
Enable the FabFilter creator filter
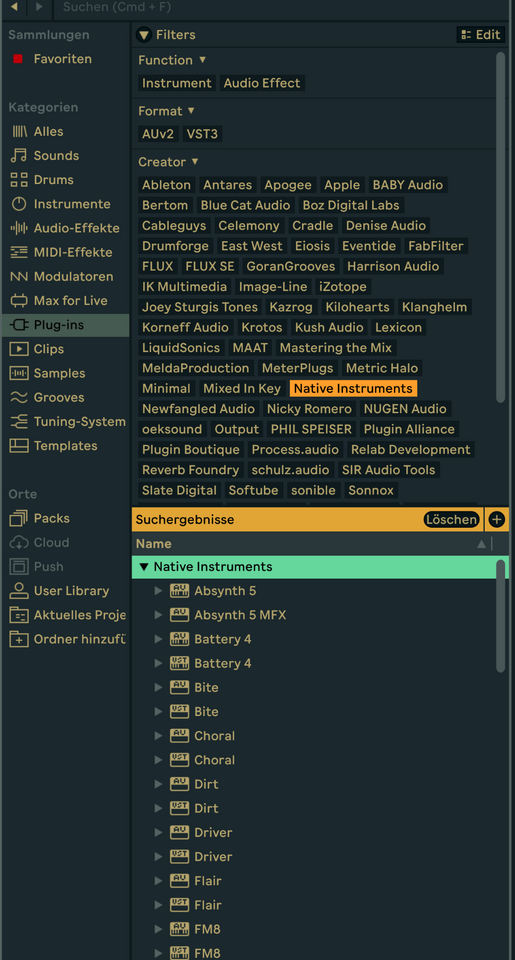[x=437, y=246]
